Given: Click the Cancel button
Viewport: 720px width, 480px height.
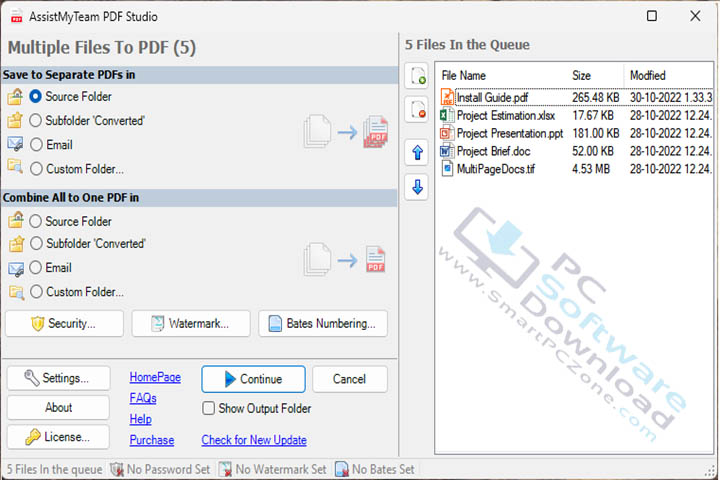Looking at the screenshot, I should 350,379.
